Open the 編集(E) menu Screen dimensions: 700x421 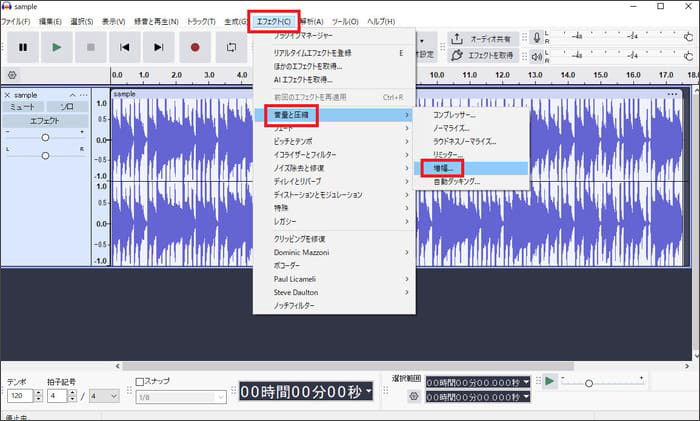[x=50, y=21]
